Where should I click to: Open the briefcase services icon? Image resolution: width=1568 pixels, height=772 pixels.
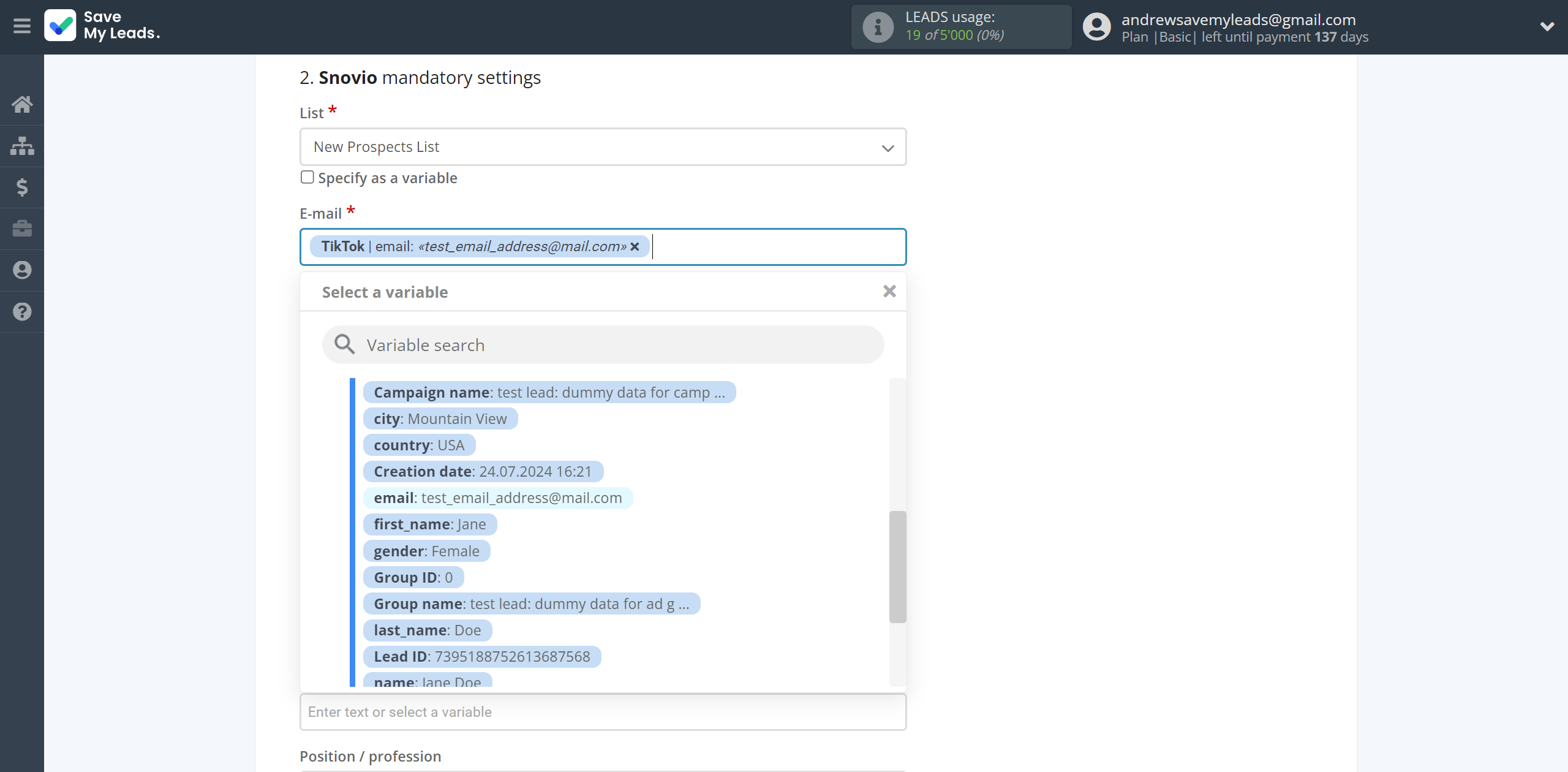pos(22,229)
